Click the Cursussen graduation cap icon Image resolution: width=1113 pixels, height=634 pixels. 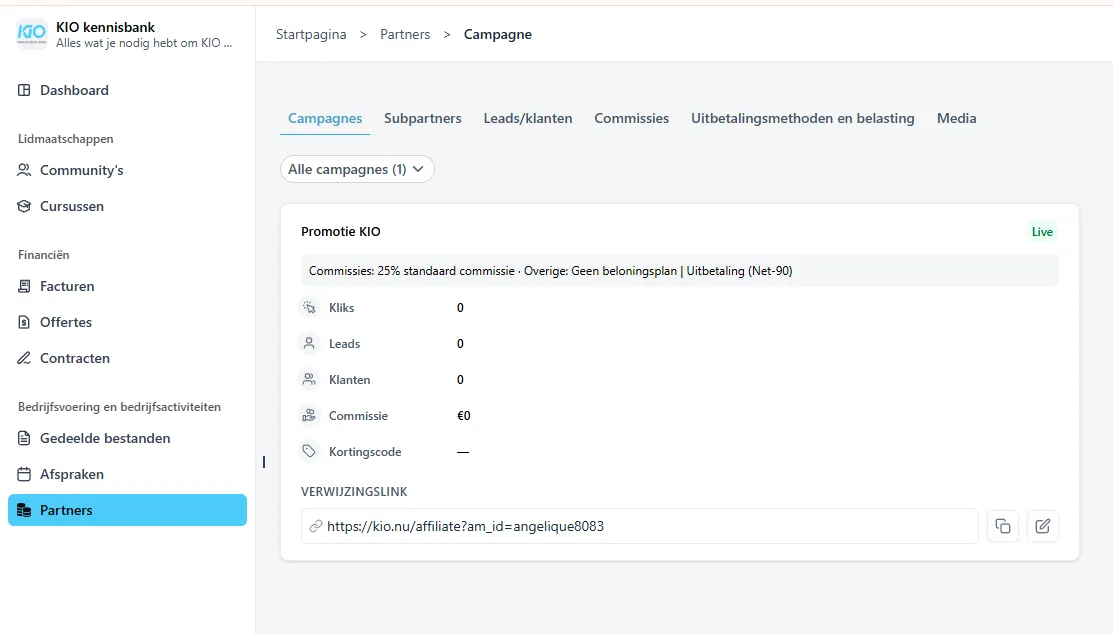(x=24, y=207)
